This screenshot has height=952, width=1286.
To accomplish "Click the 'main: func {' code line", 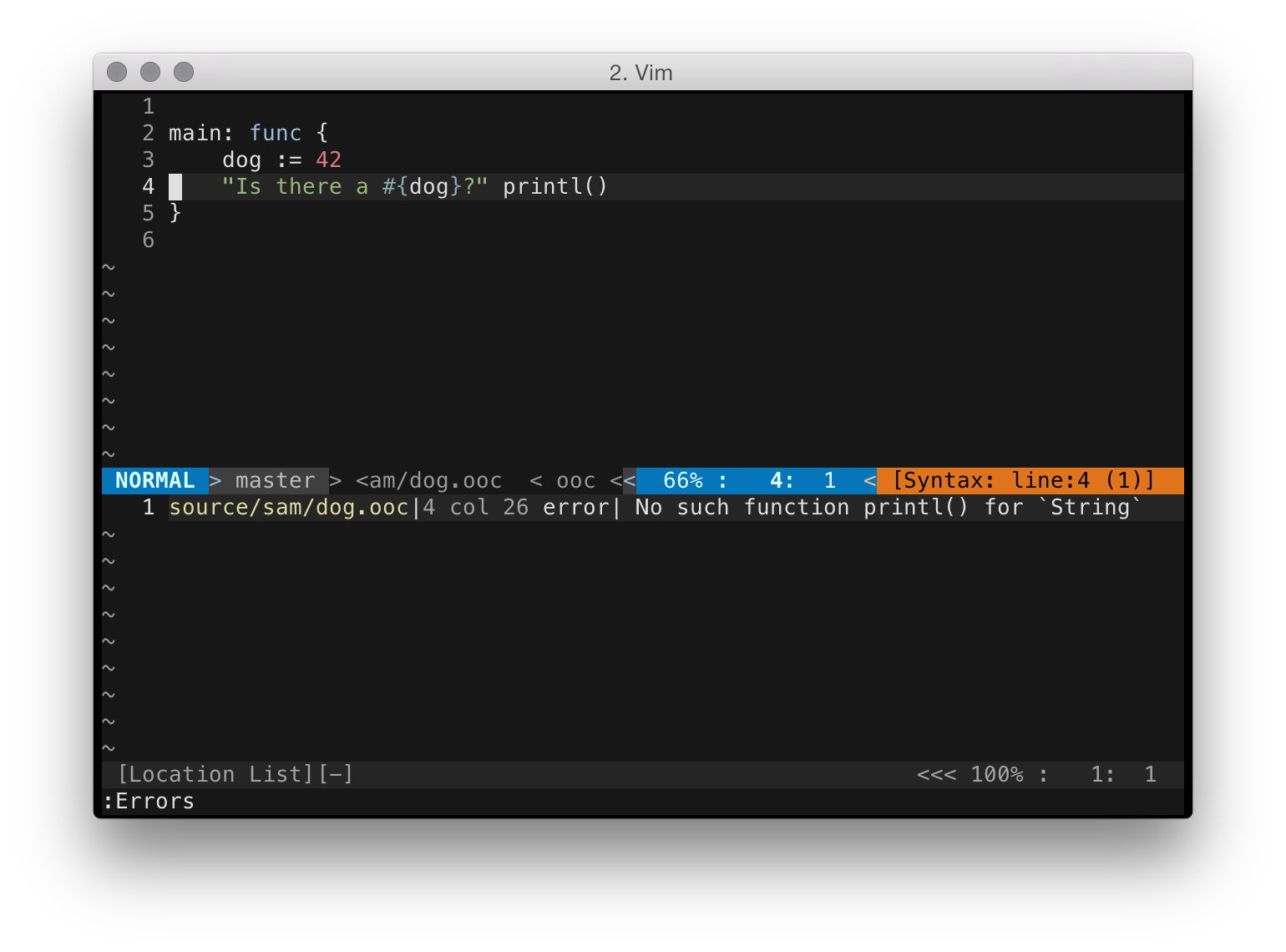I will pos(248,133).
